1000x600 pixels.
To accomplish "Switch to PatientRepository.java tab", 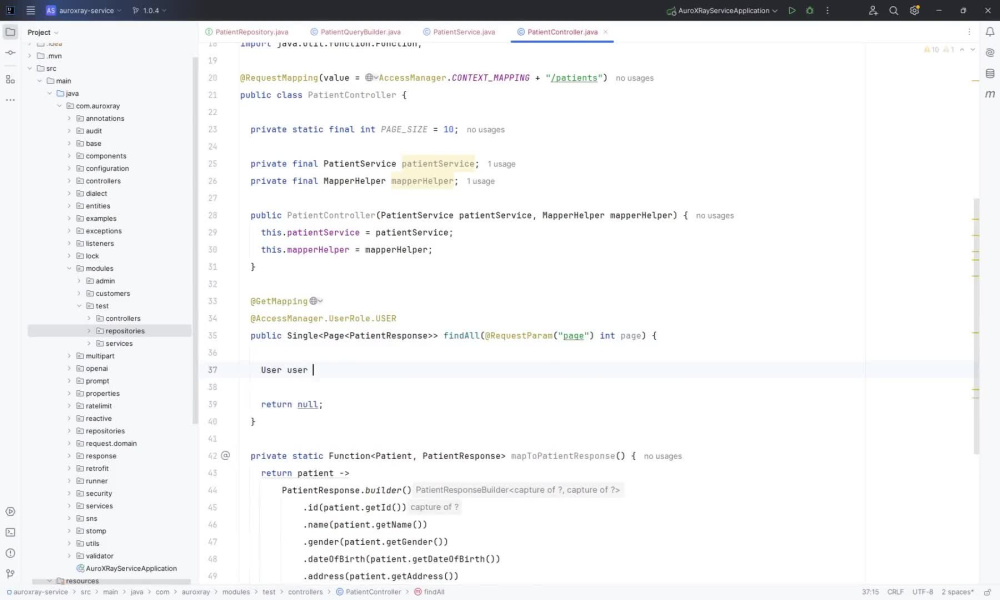I will coord(247,32).
